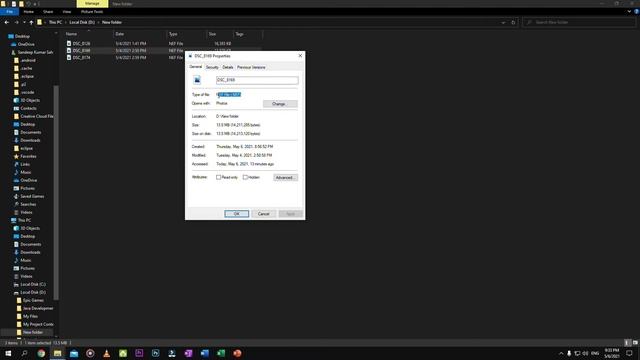Select This PC in navigation pane
640x360 pixels.
pyautogui.click(x=24, y=220)
